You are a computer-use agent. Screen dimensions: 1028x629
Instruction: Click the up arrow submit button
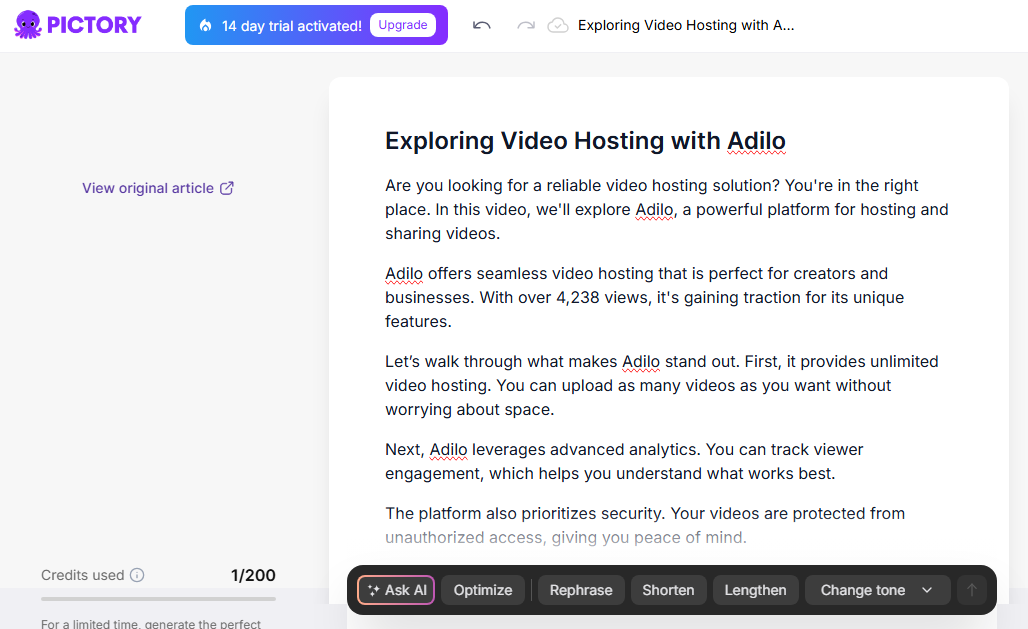coord(972,590)
